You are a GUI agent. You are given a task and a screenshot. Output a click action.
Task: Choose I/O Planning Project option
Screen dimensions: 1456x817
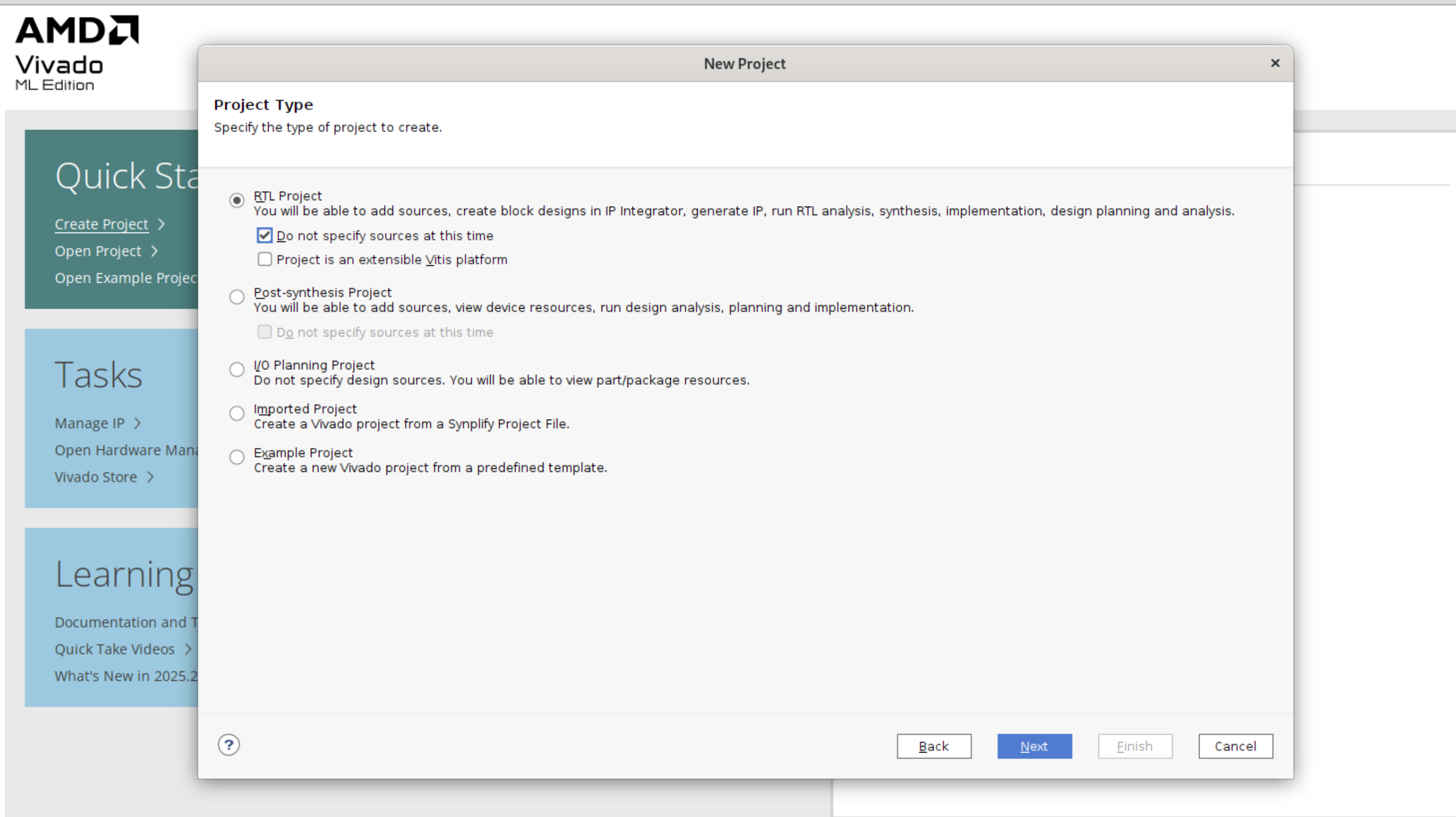coord(237,369)
